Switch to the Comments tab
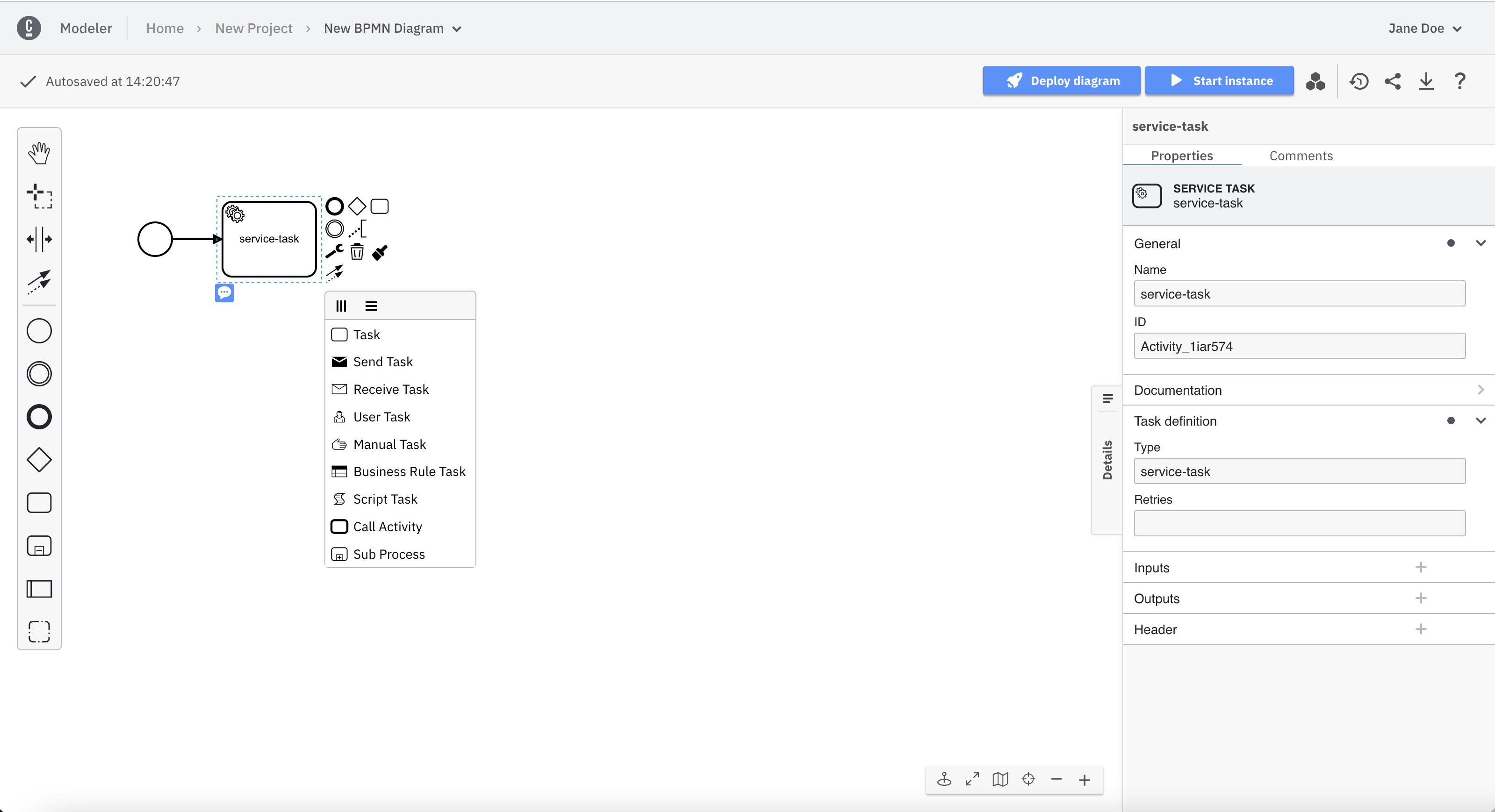Viewport: 1495px width, 812px height. coord(1301,156)
